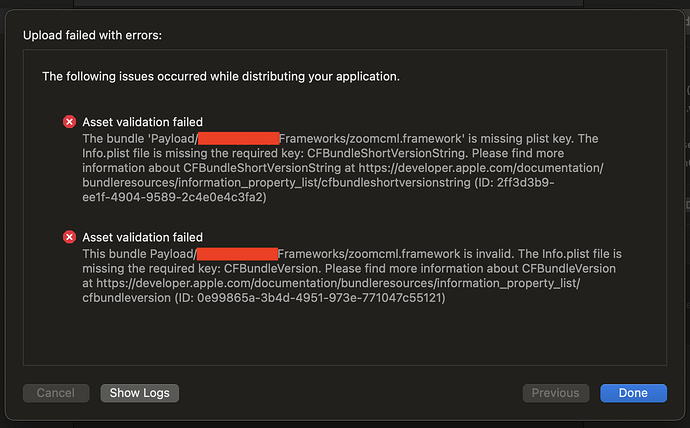Image resolution: width=690 pixels, height=428 pixels.
Task: Click the redacted red bar in first error
Action: tap(237, 138)
